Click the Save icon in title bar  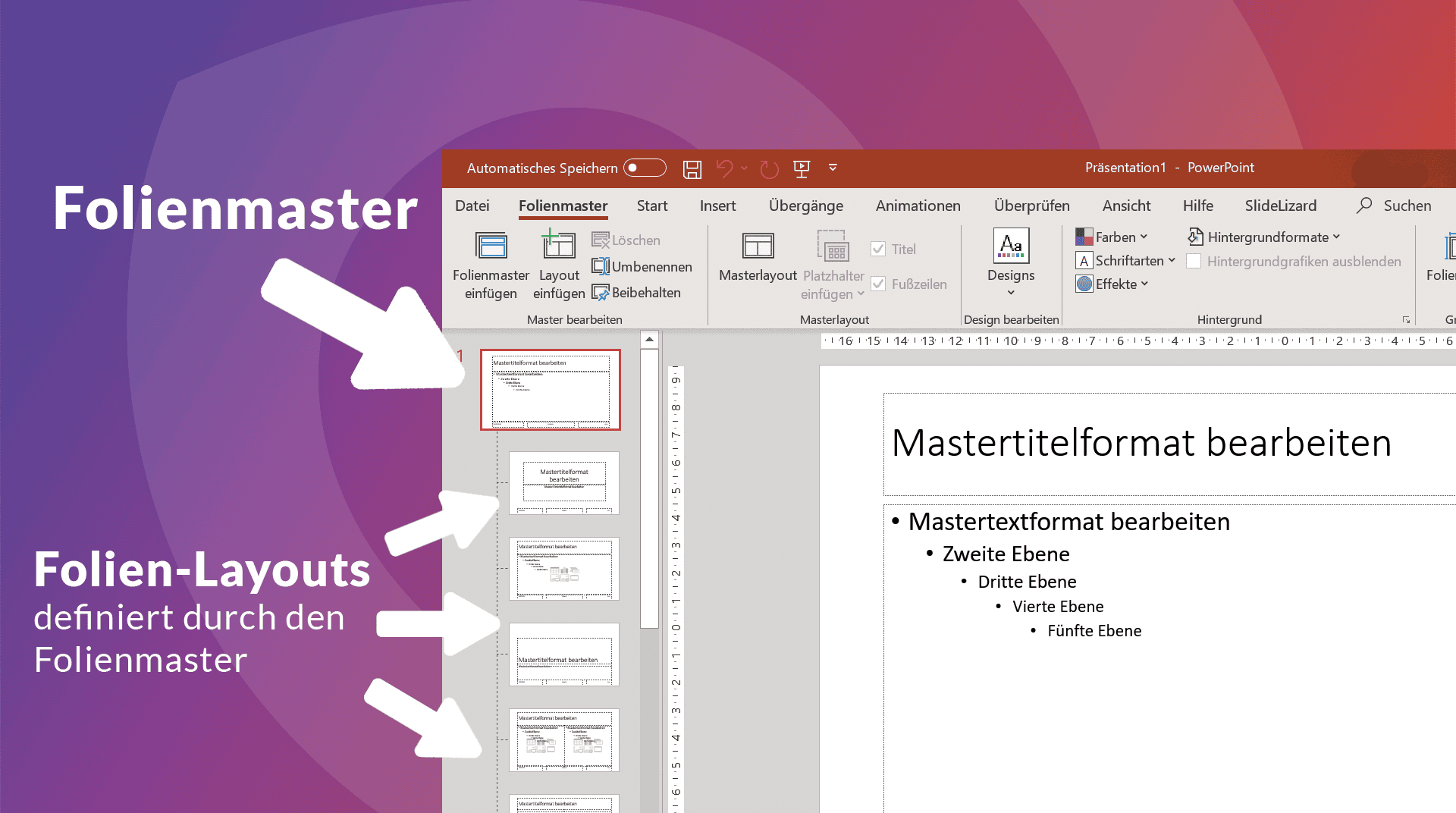[692, 169]
